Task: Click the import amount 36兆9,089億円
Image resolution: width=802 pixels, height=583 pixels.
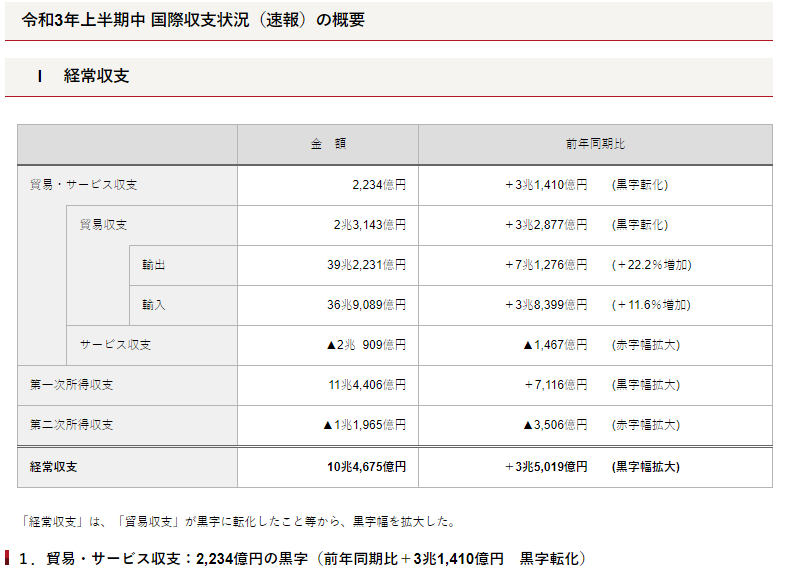Action: (x=366, y=305)
